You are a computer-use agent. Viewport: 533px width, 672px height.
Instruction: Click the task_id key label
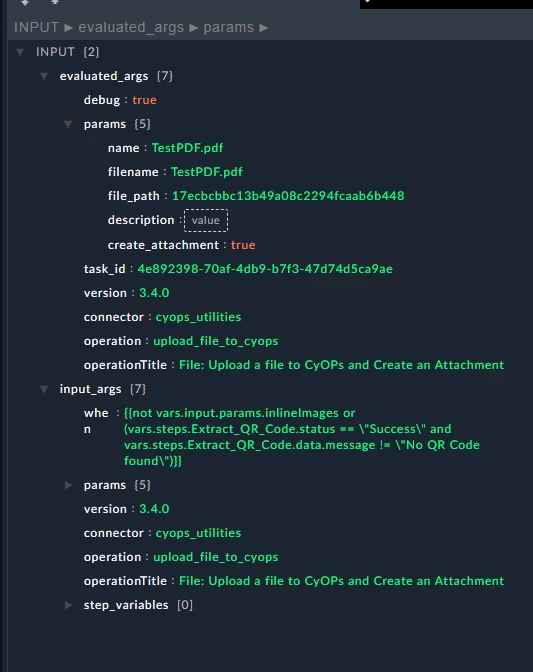point(105,269)
